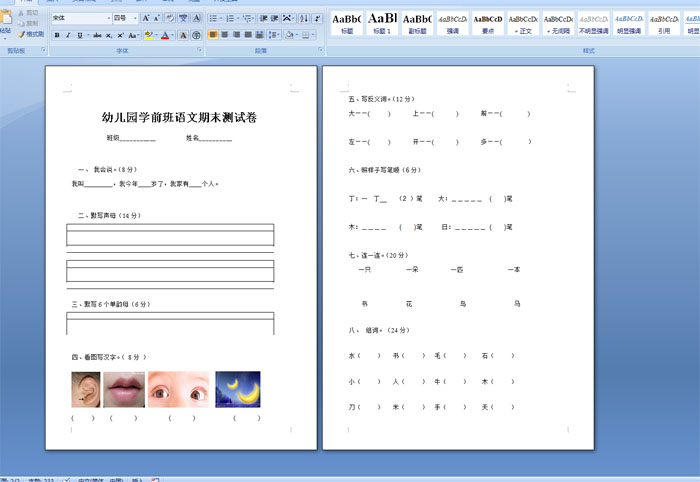Click the spelling check icon in status bar

(x=67, y=480)
